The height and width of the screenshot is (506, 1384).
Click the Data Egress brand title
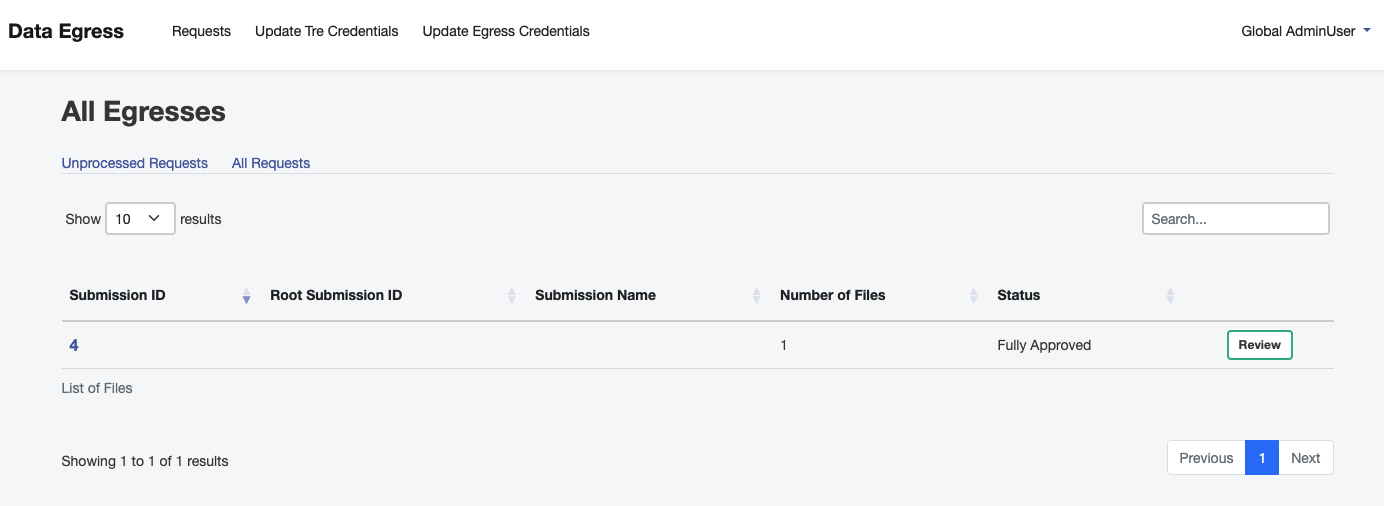tap(66, 31)
